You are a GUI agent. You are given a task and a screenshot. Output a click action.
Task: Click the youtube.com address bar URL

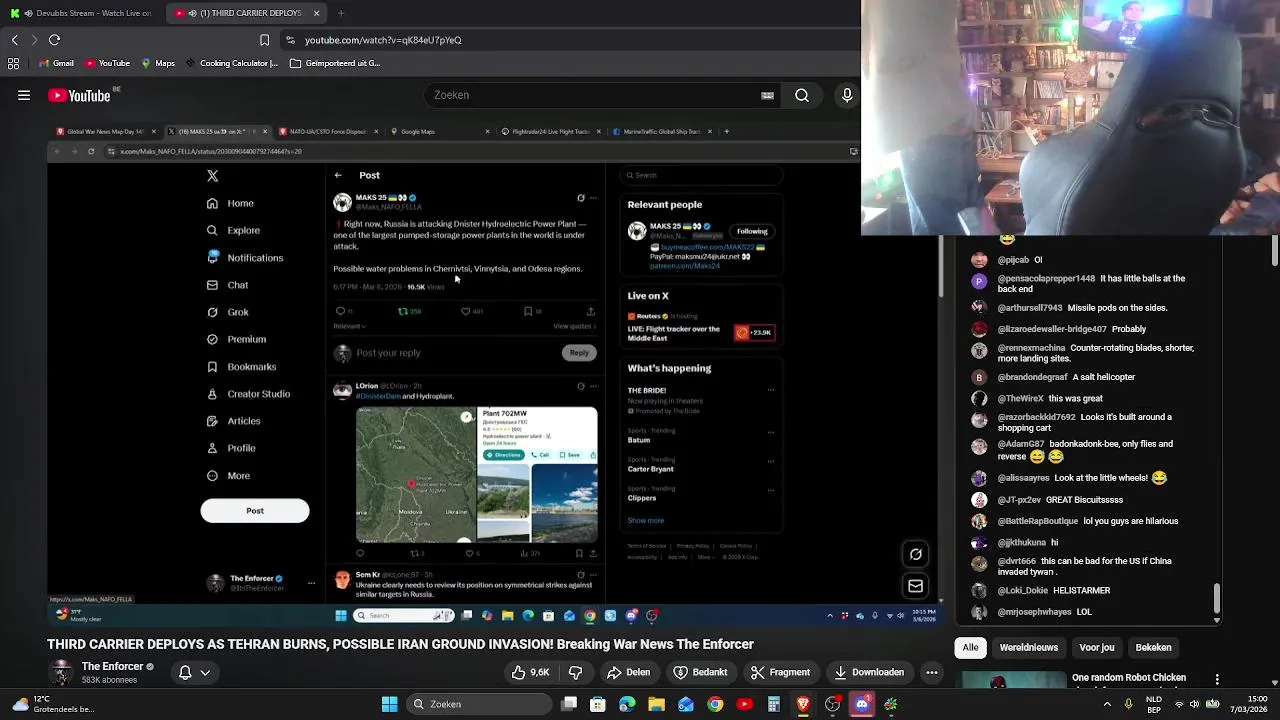(x=383, y=40)
